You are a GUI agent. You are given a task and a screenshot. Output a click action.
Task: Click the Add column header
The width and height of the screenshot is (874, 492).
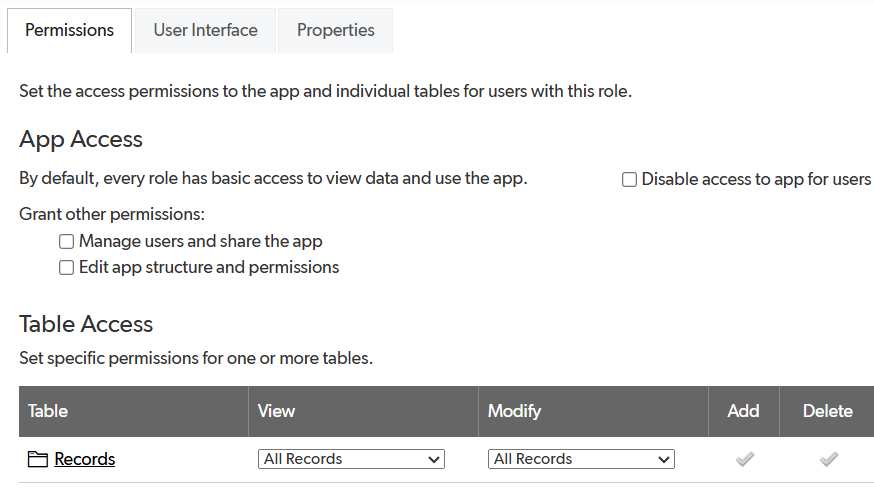click(743, 411)
